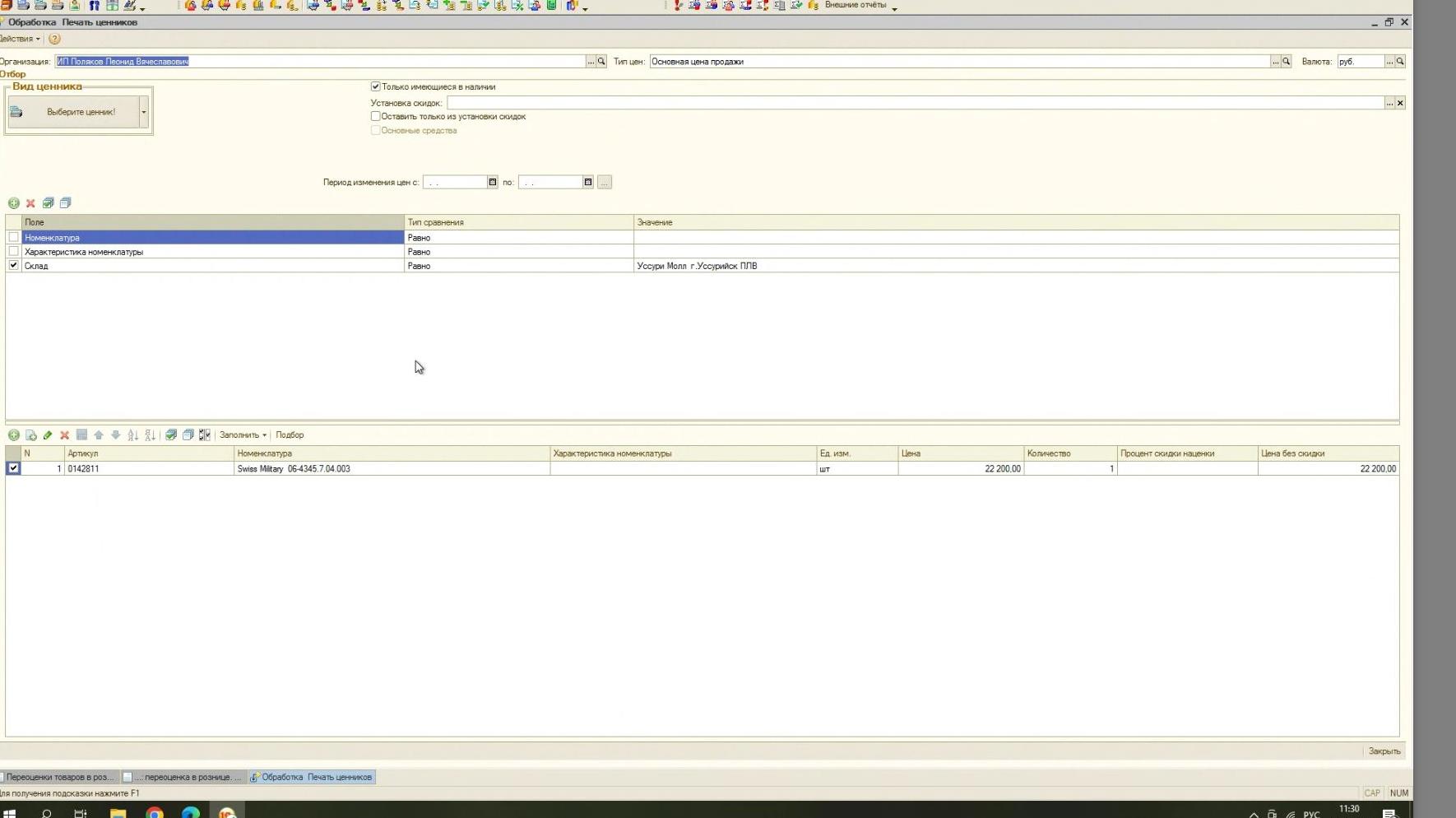Click the Закрыть button

click(x=1384, y=751)
